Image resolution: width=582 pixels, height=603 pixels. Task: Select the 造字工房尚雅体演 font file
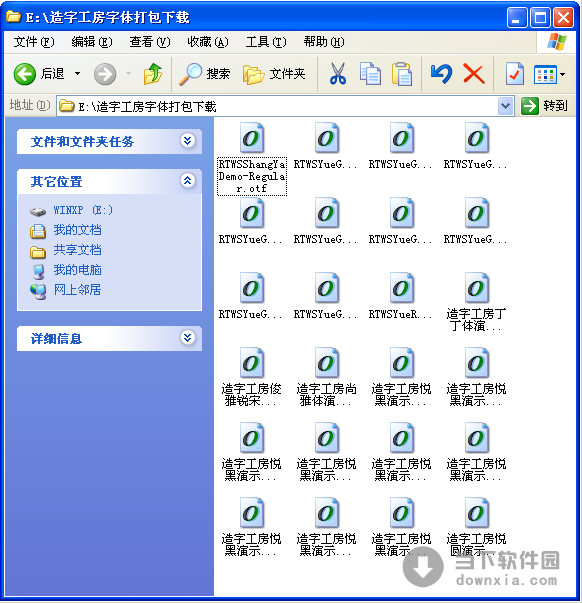(x=326, y=377)
